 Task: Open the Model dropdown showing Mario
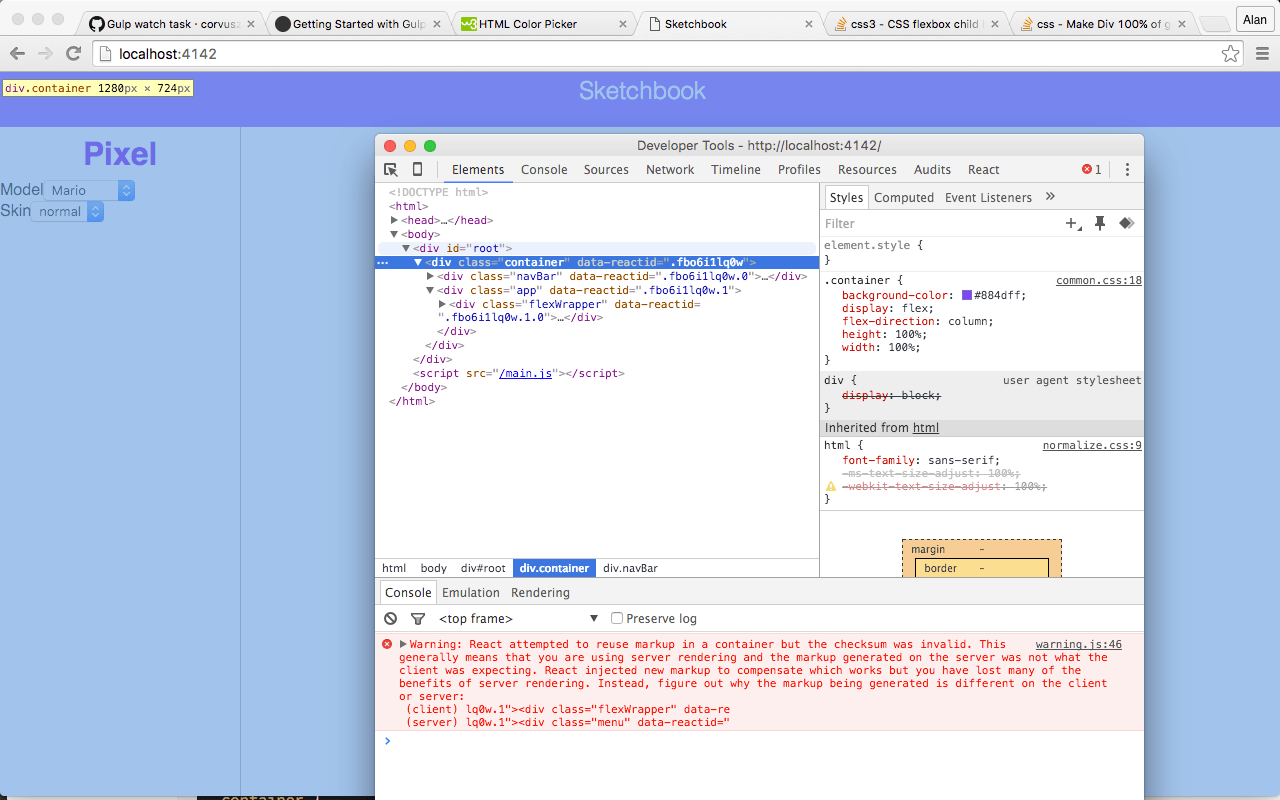click(x=89, y=190)
